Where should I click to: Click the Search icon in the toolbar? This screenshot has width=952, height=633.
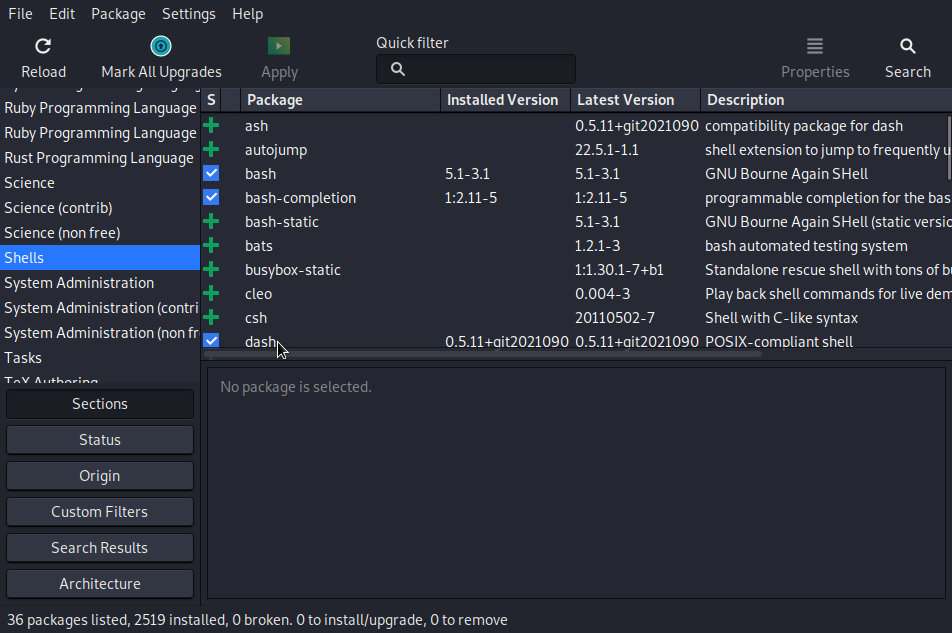coord(906,45)
